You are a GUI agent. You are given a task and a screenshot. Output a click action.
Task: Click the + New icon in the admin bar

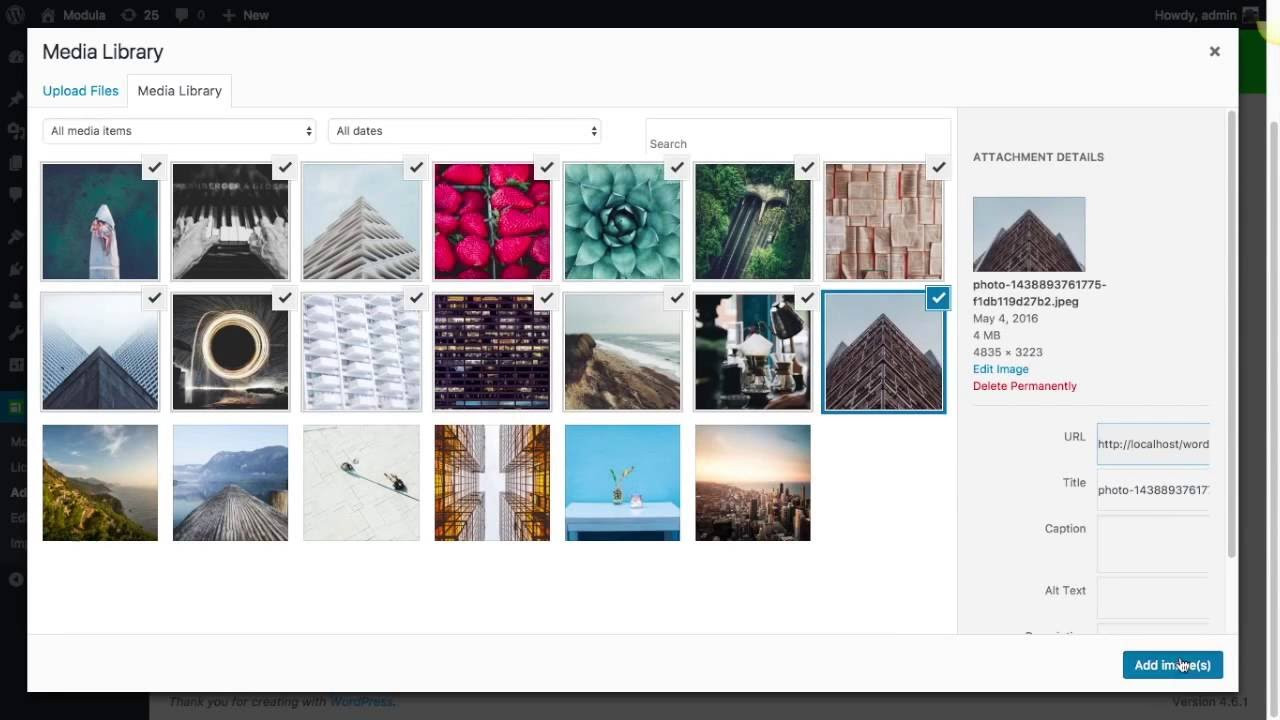tap(228, 15)
